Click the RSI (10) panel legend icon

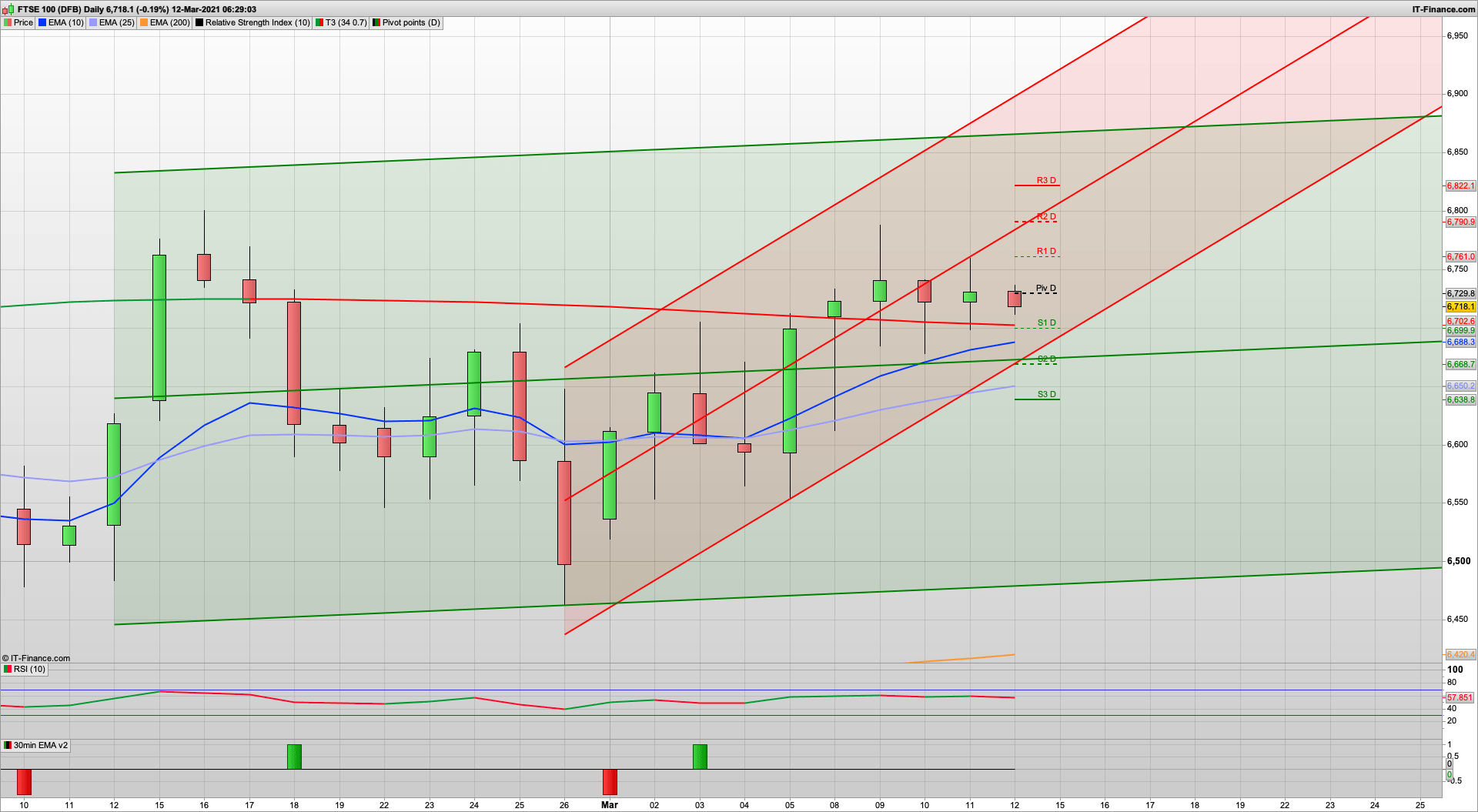coord(6,669)
